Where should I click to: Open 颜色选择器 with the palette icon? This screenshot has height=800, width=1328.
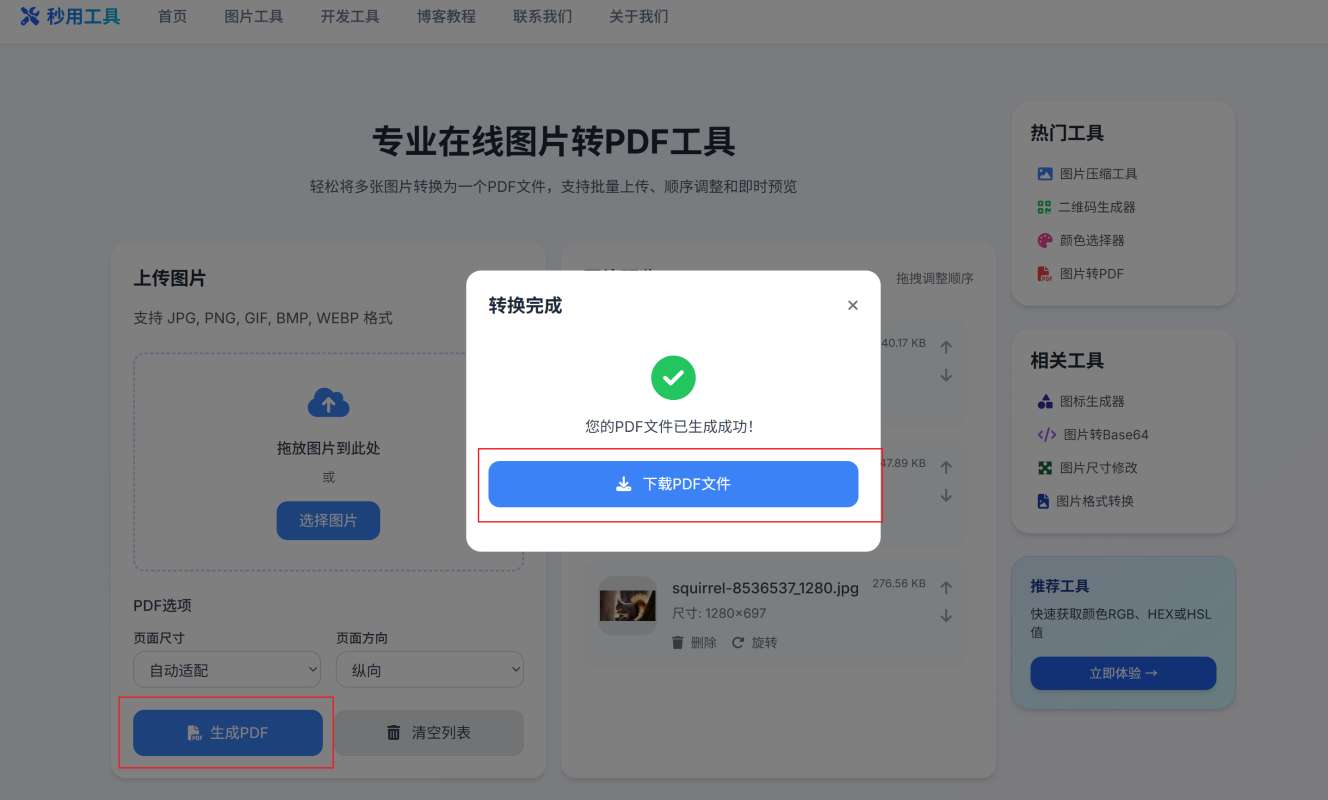pos(1045,240)
